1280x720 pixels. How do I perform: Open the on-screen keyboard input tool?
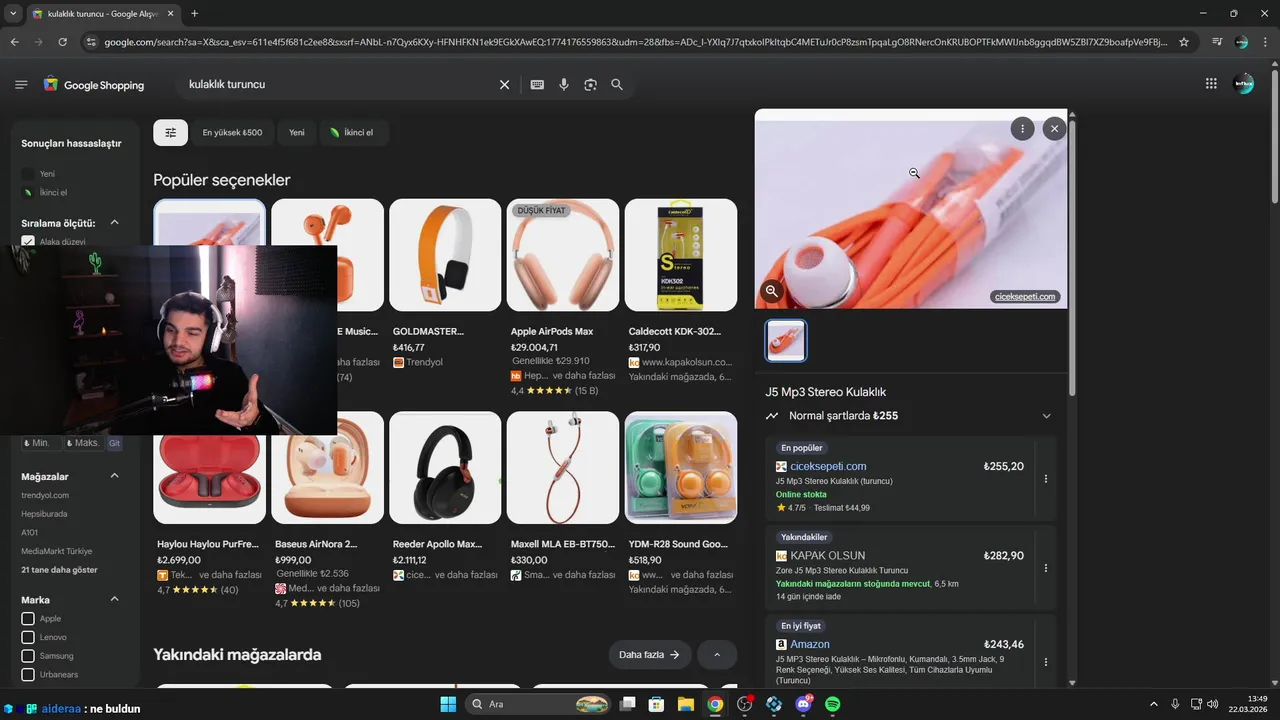[x=537, y=85]
